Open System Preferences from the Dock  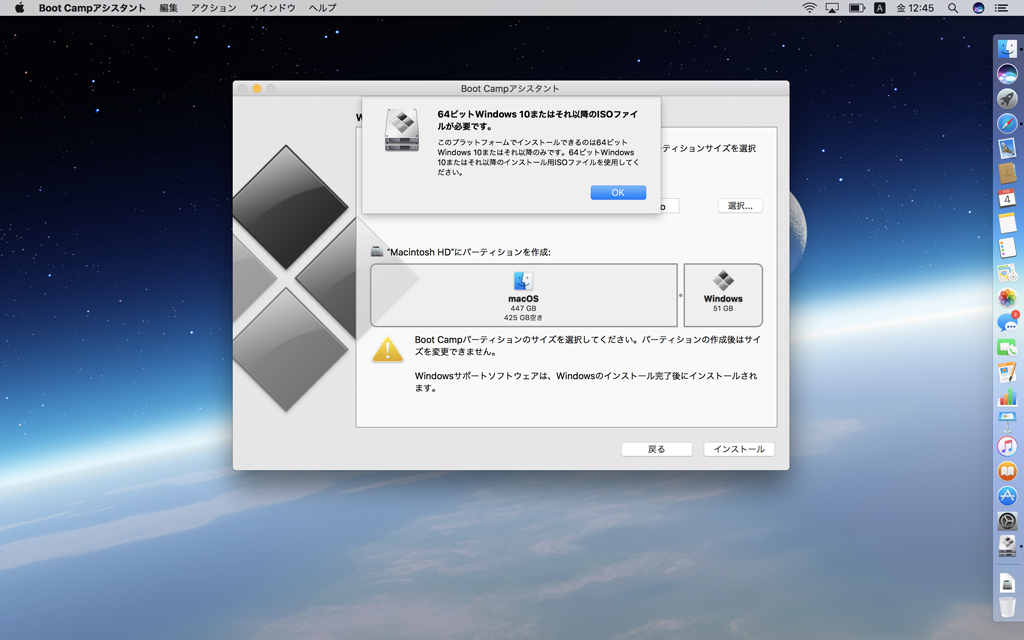coord(1007,521)
